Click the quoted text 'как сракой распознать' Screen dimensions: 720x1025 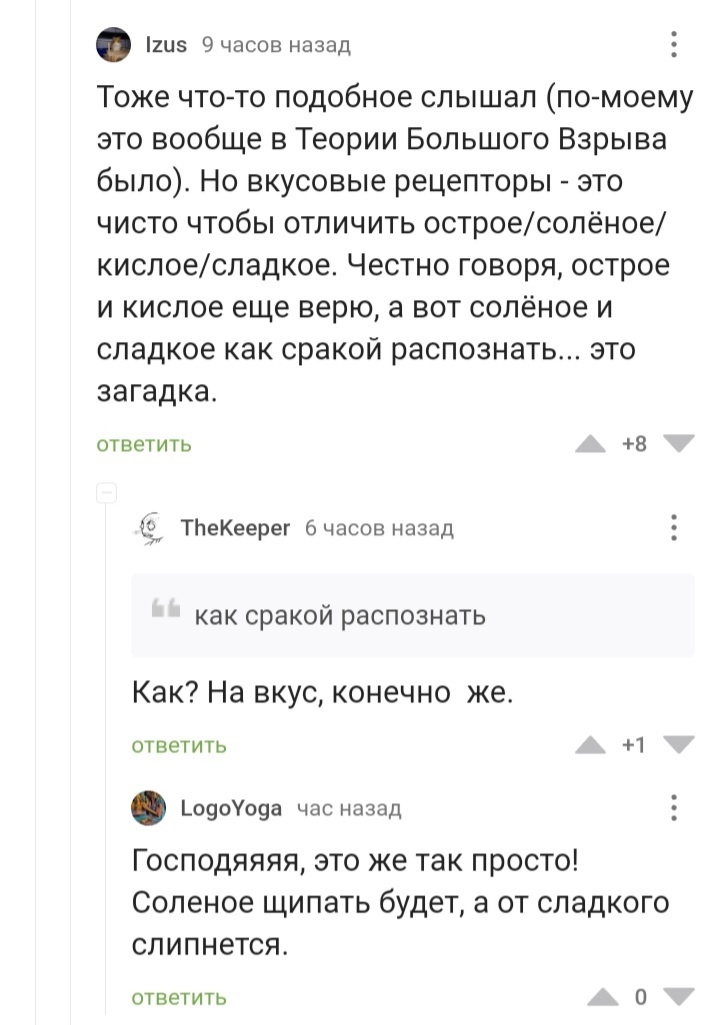click(x=340, y=615)
